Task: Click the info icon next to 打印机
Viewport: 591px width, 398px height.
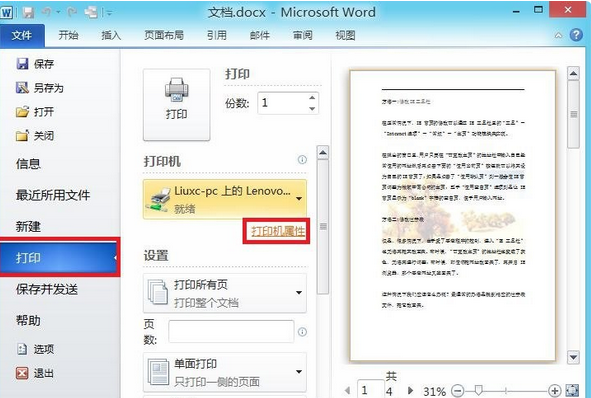Action: coord(302,160)
